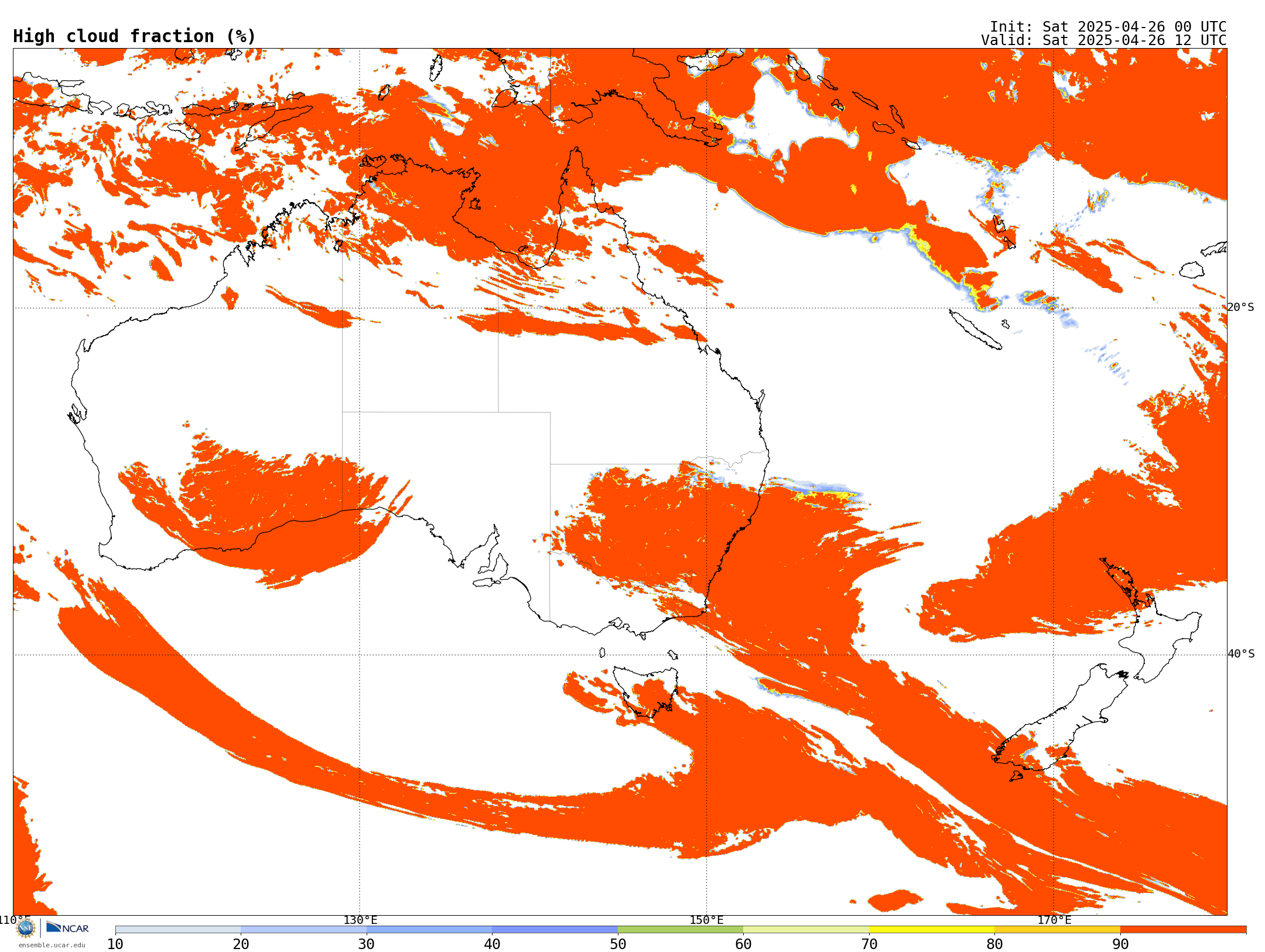Click the 10–20 pale gray colorbar segment
Screen dimensions: 1265x952
[178, 930]
